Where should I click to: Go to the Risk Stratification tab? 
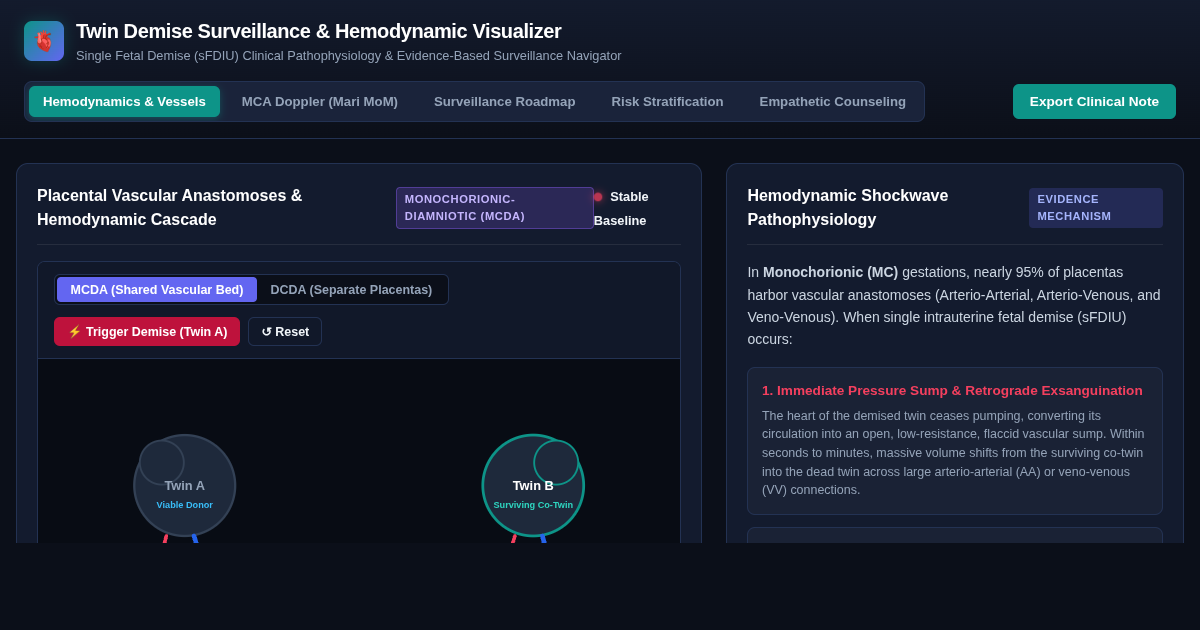(x=667, y=101)
